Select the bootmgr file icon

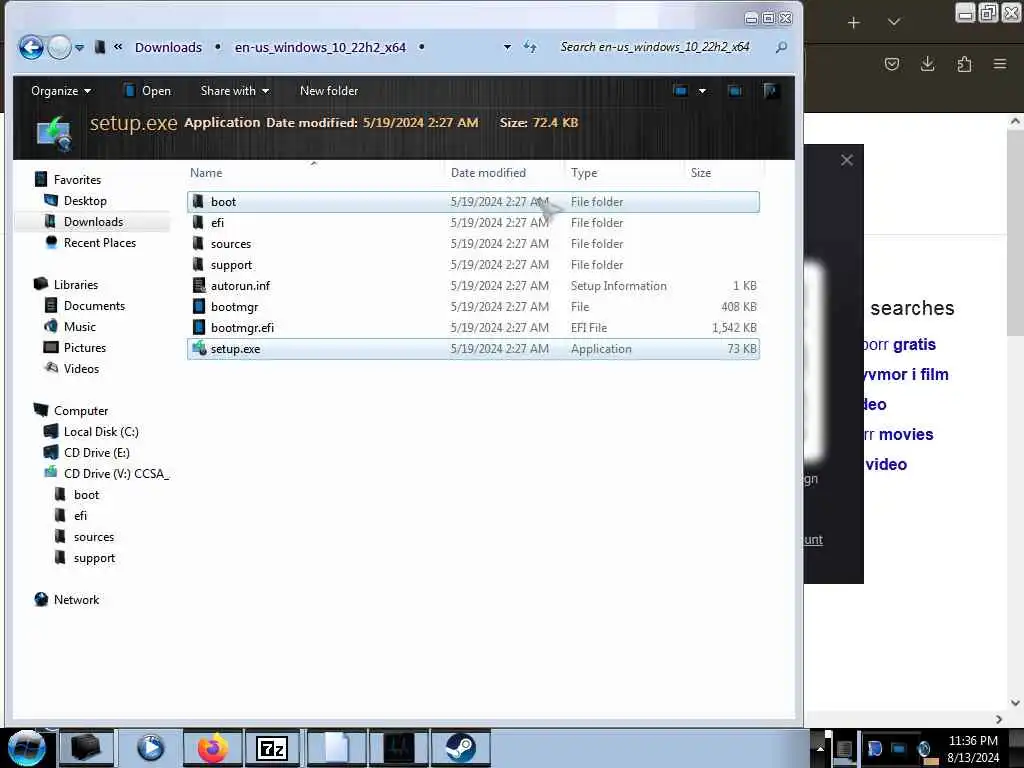click(x=199, y=306)
